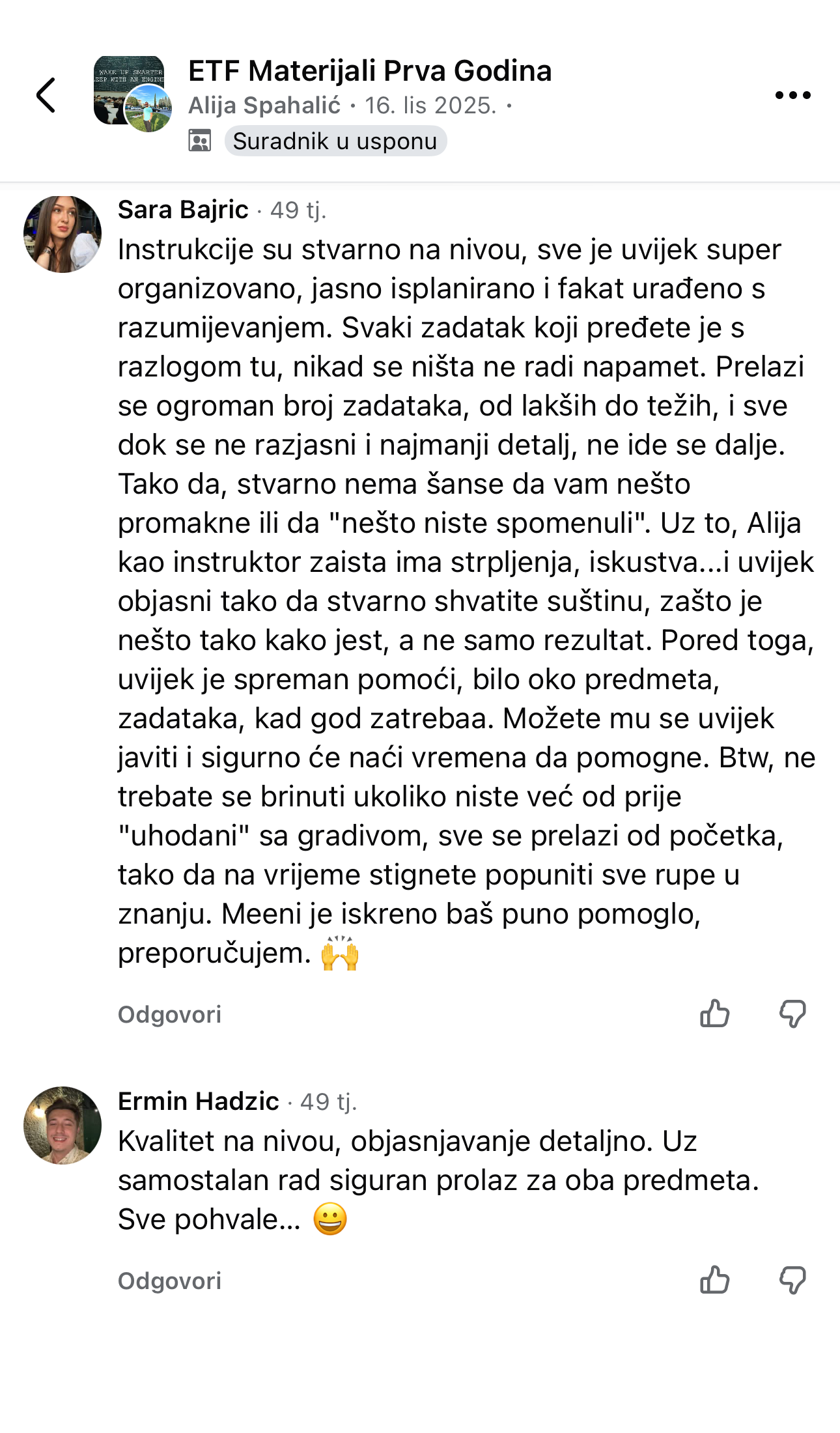
Task: View Ermin Hadzic's profile picture
Action: point(63,1126)
